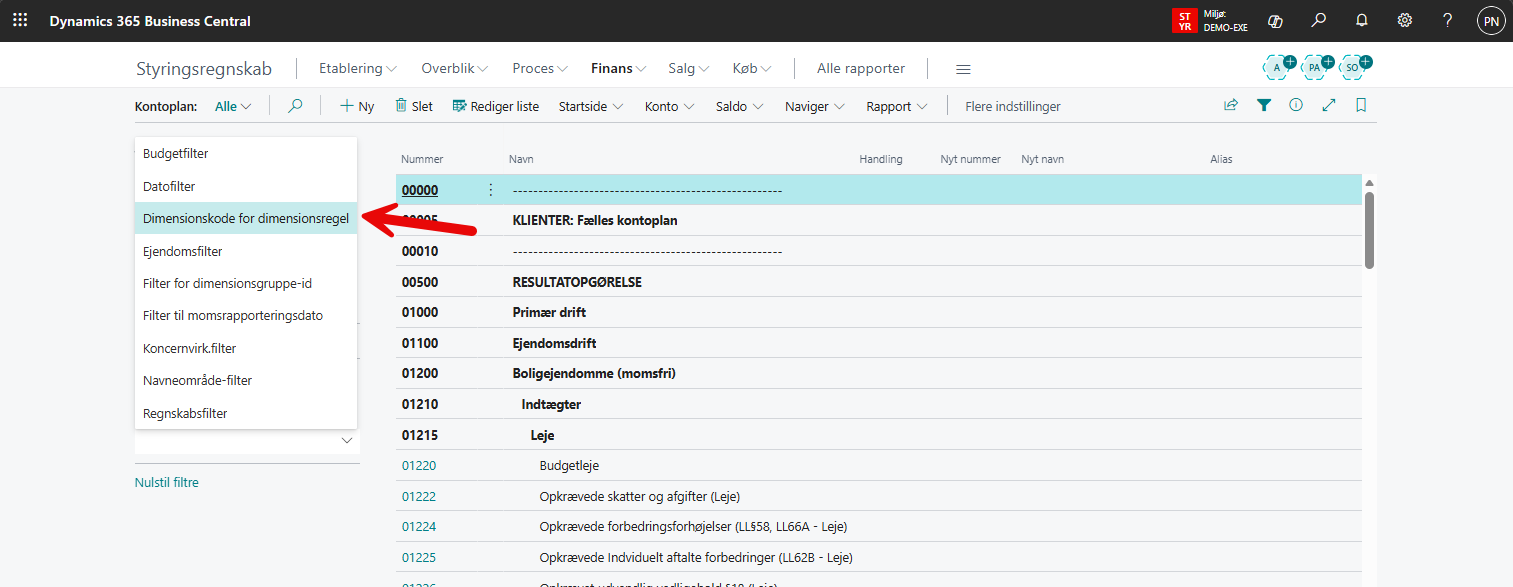Click Nulstil filtre link
The width and height of the screenshot is (1513, 587).
point(167,482)
